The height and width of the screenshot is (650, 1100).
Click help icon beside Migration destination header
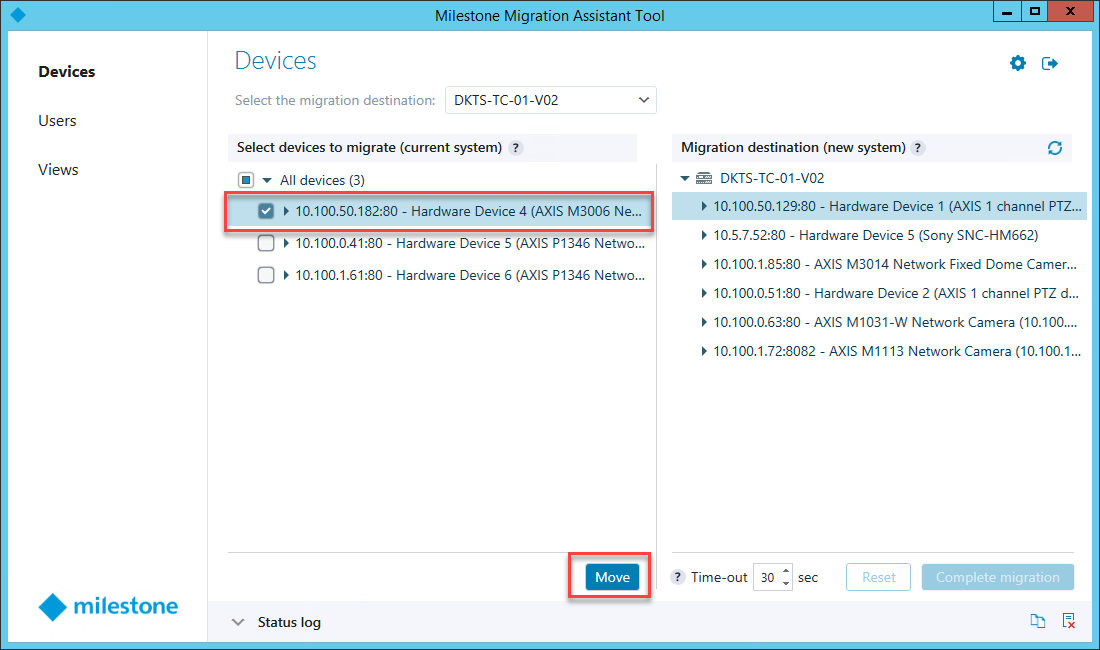coord(918,148)
